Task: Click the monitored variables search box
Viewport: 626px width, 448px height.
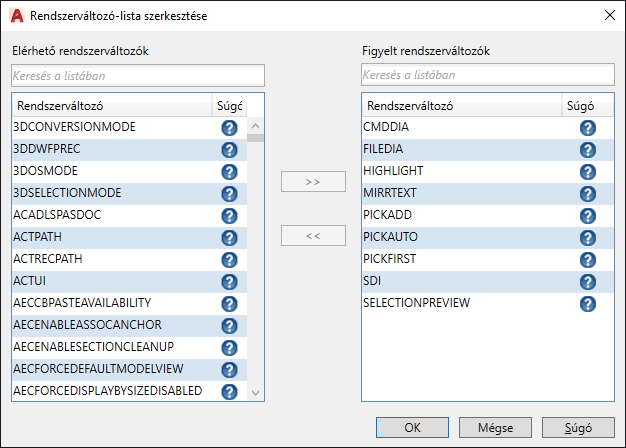Action: (488, 75)
